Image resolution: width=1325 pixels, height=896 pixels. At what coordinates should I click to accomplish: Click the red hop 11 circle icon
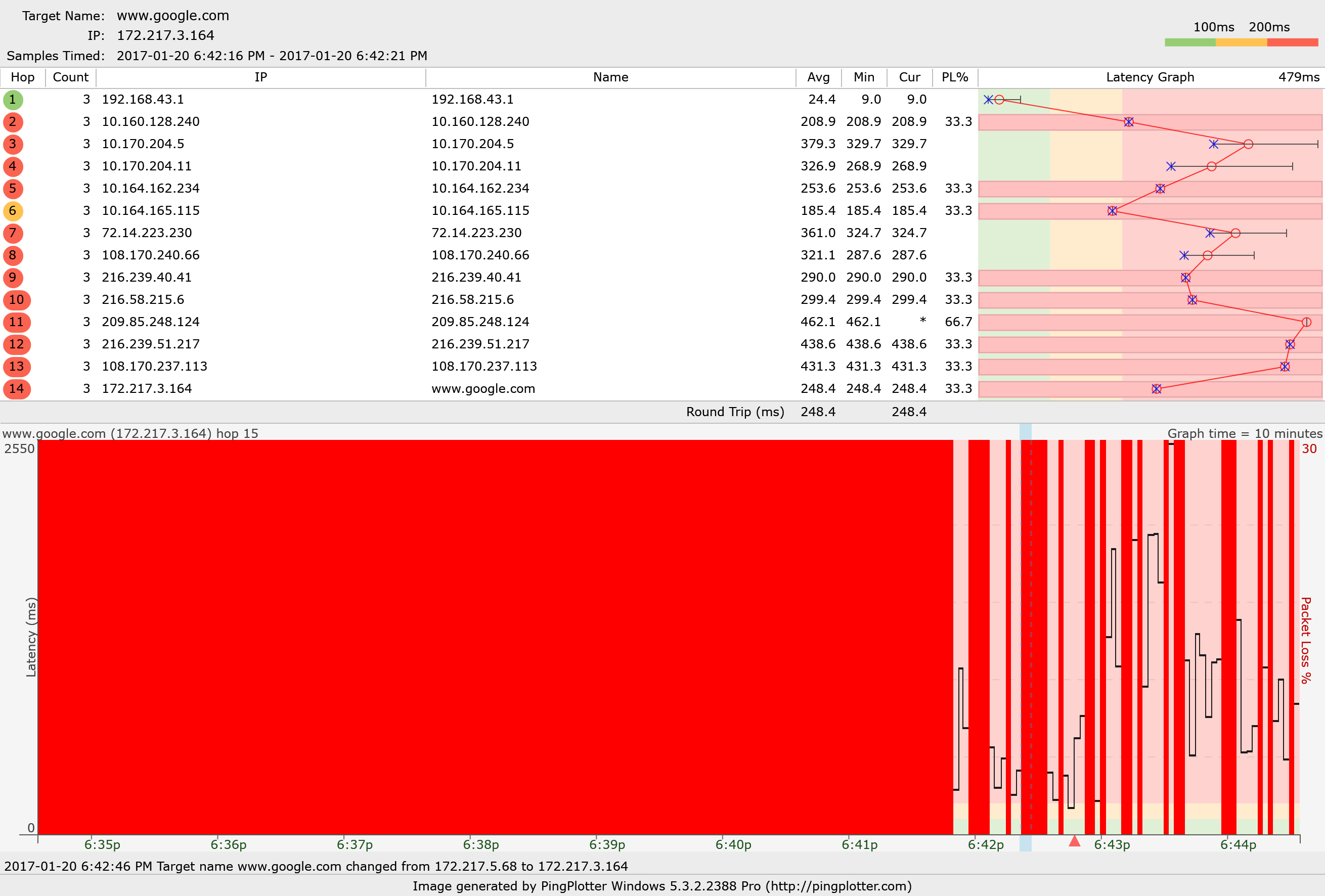click(17, 322)
